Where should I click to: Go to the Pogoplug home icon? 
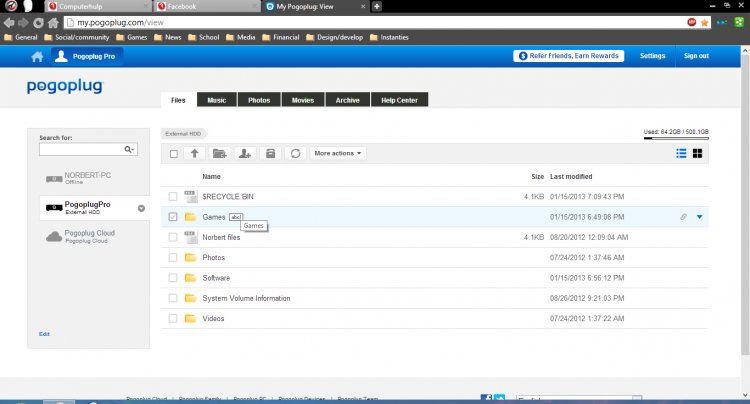(37, 56)
